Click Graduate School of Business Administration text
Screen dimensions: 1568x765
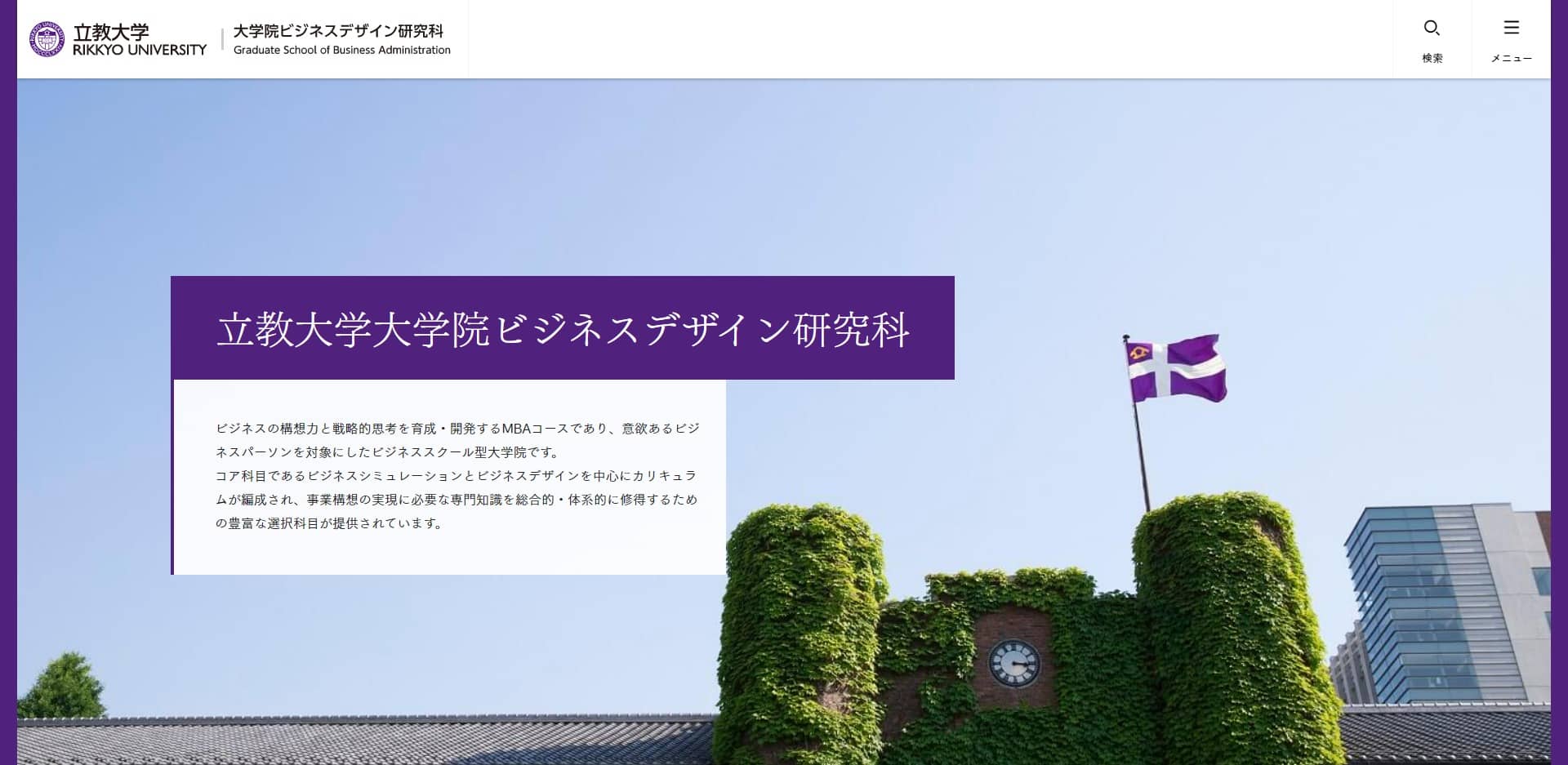[x=342, y=50]
